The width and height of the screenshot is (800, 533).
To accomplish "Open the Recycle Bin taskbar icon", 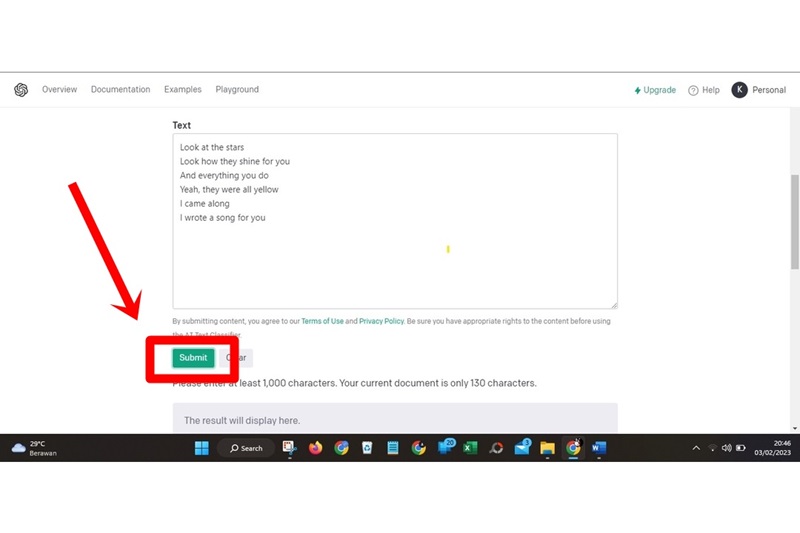I will point(367,448).
